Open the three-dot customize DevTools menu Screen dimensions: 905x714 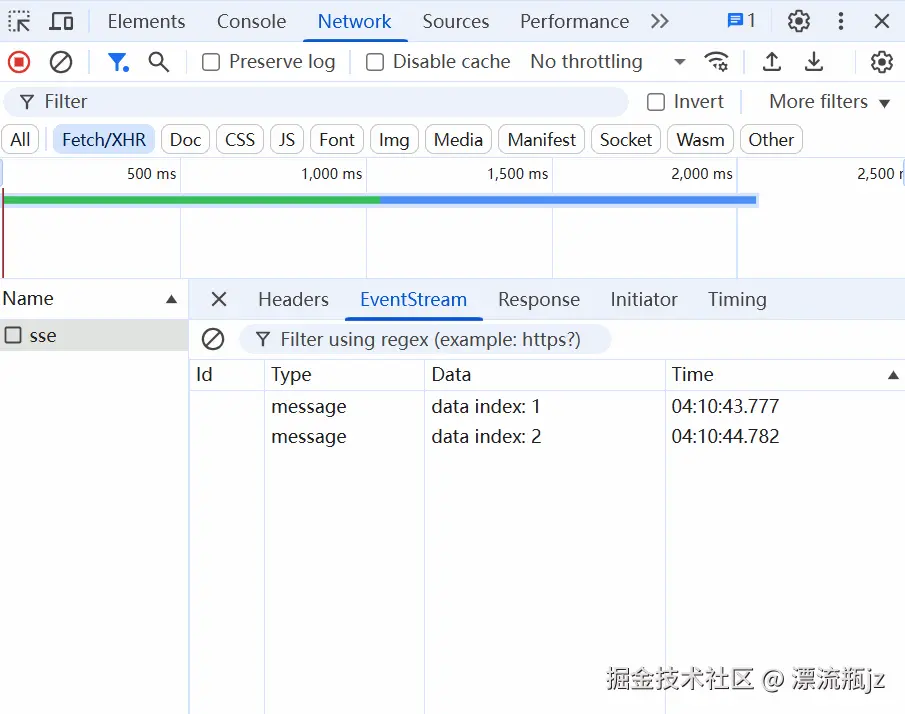pyautogui.click(x=840, y=21)
